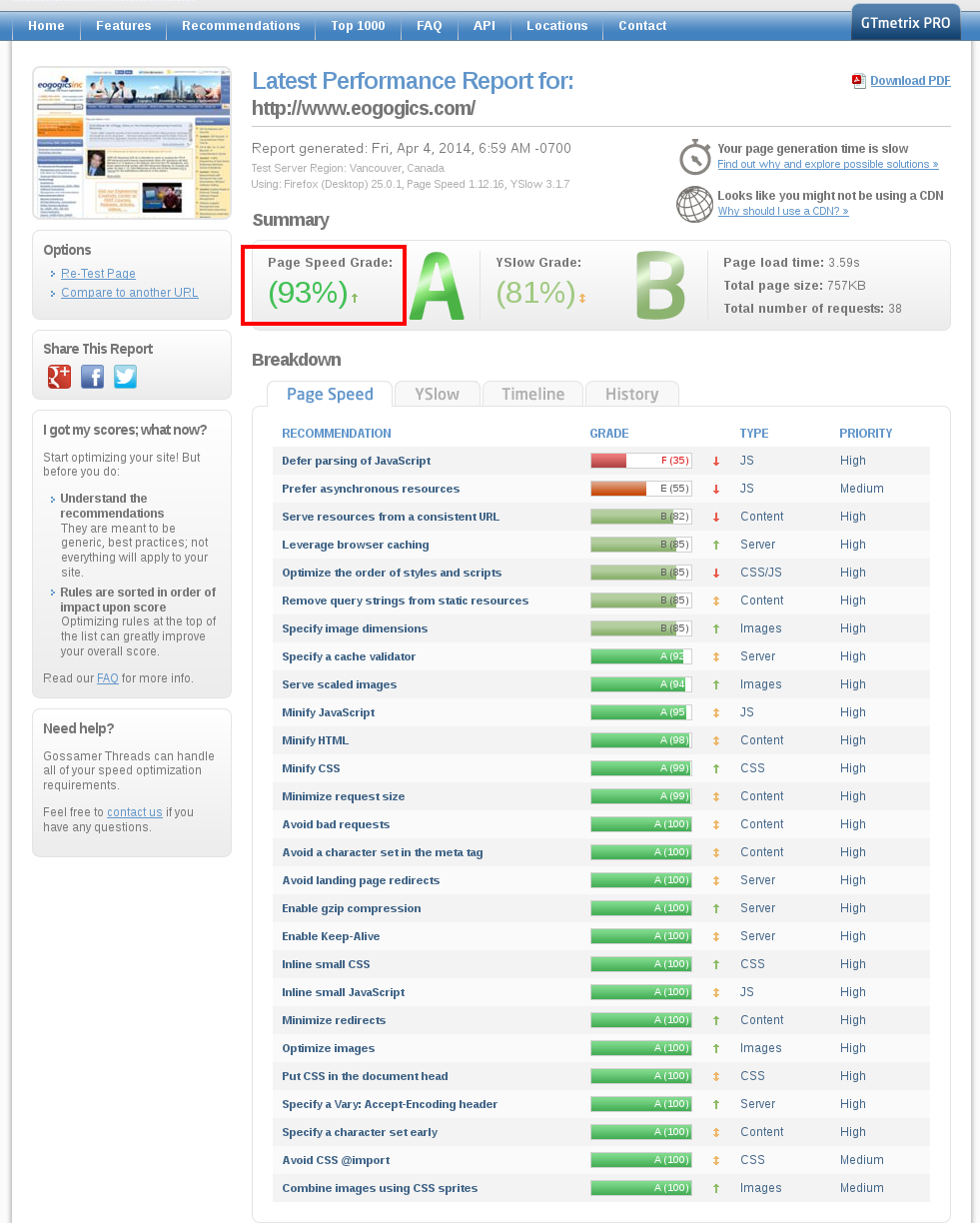The height and width of the screenshot is (1223, 980).
Task: Expand Minimize request size recommendation
Action: (x=344, y=796)
